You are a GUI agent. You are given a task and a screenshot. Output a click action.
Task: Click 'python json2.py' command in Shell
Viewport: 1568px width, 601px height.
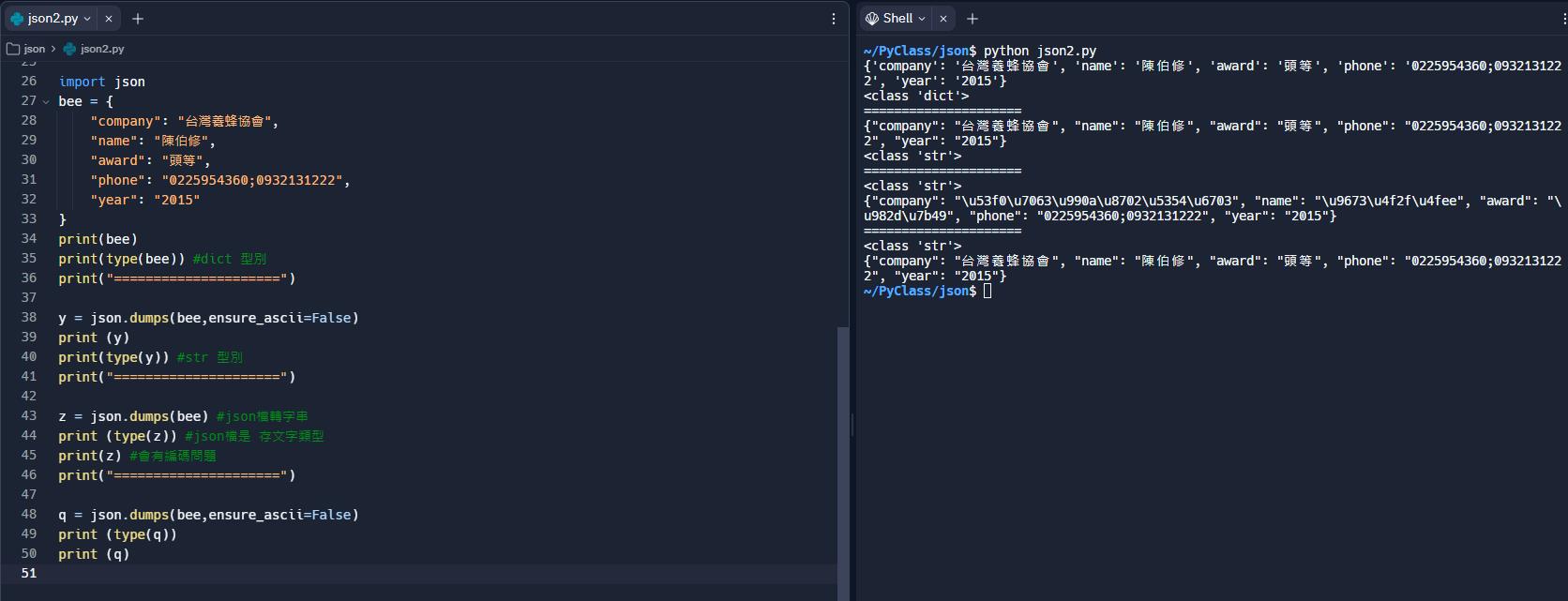click(x=1040, y=51)
